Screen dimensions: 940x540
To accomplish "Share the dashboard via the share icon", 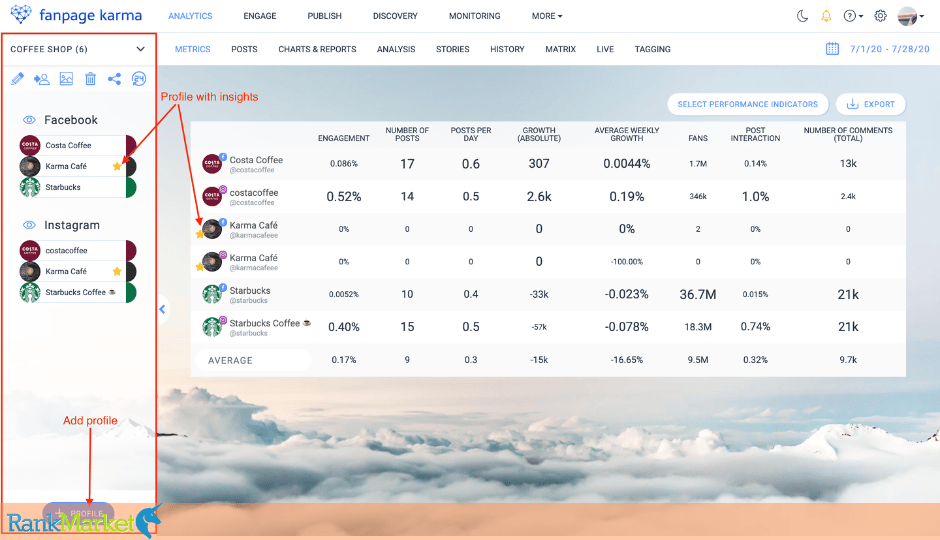I will click(114, 79).
